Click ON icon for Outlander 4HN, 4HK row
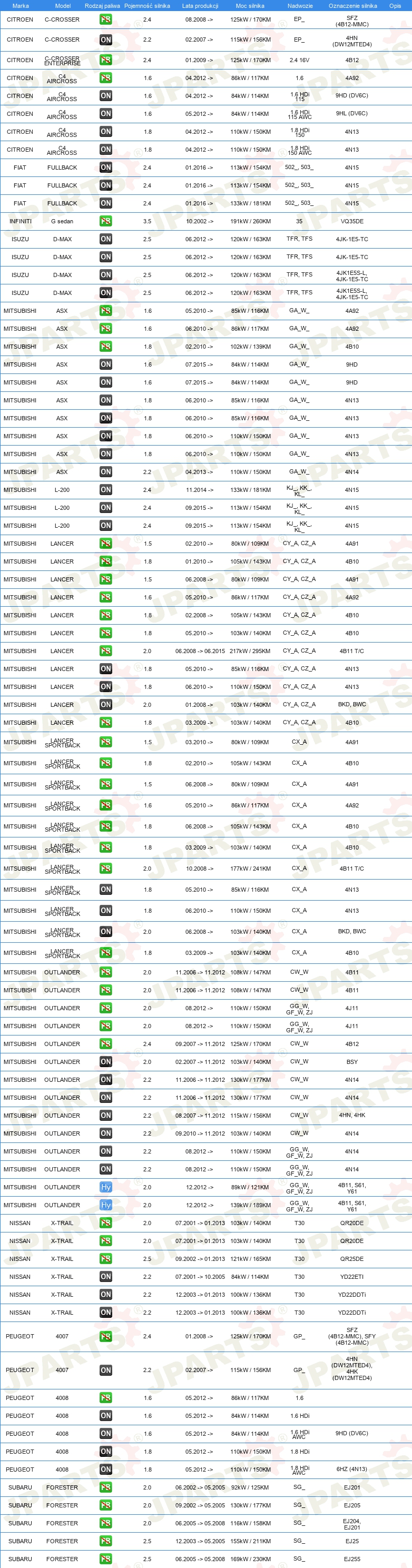This screenshot has width=412, height=1568. click(106, 1116)
